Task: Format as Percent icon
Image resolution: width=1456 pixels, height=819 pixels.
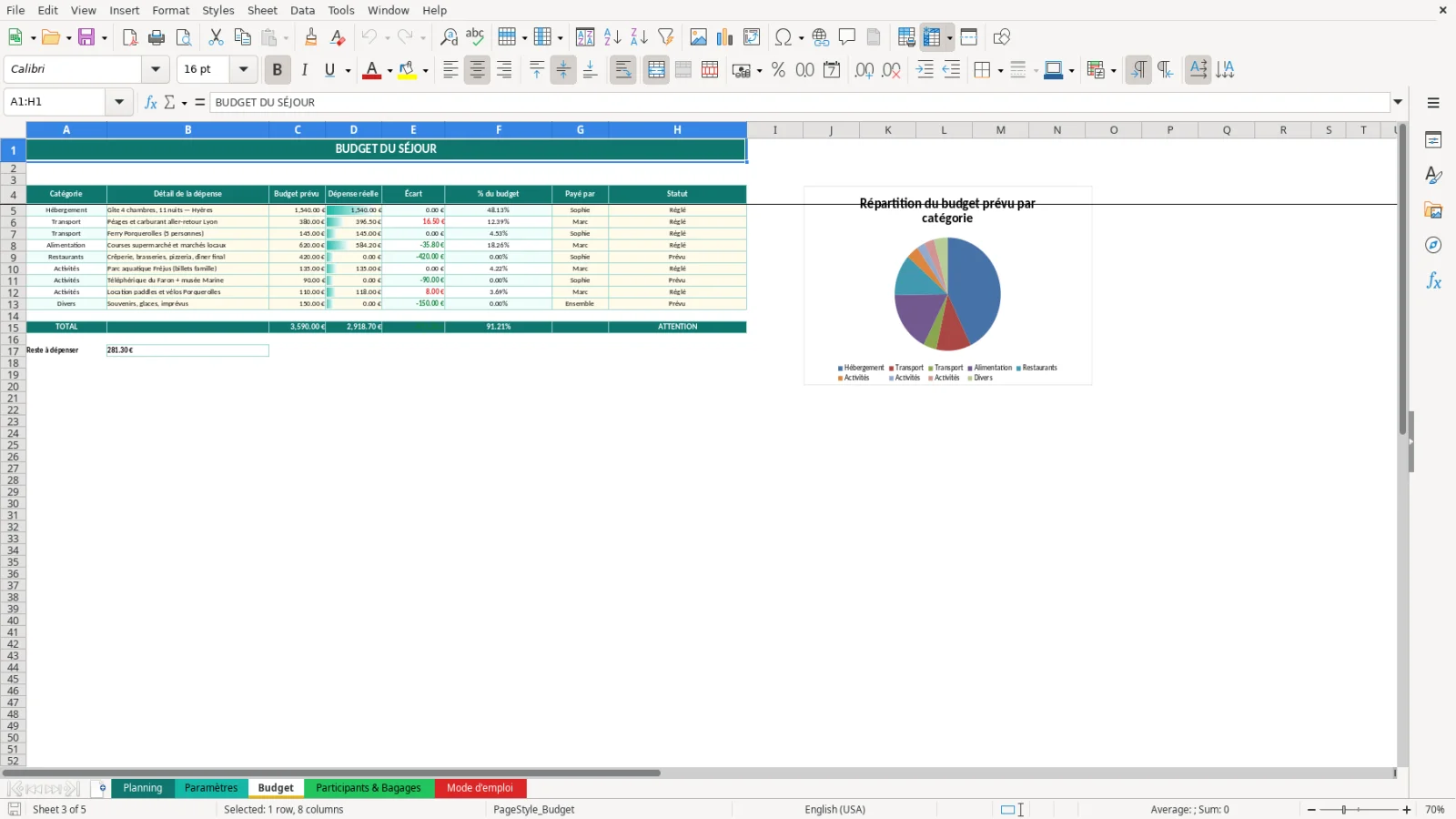Action: (778, 70)
